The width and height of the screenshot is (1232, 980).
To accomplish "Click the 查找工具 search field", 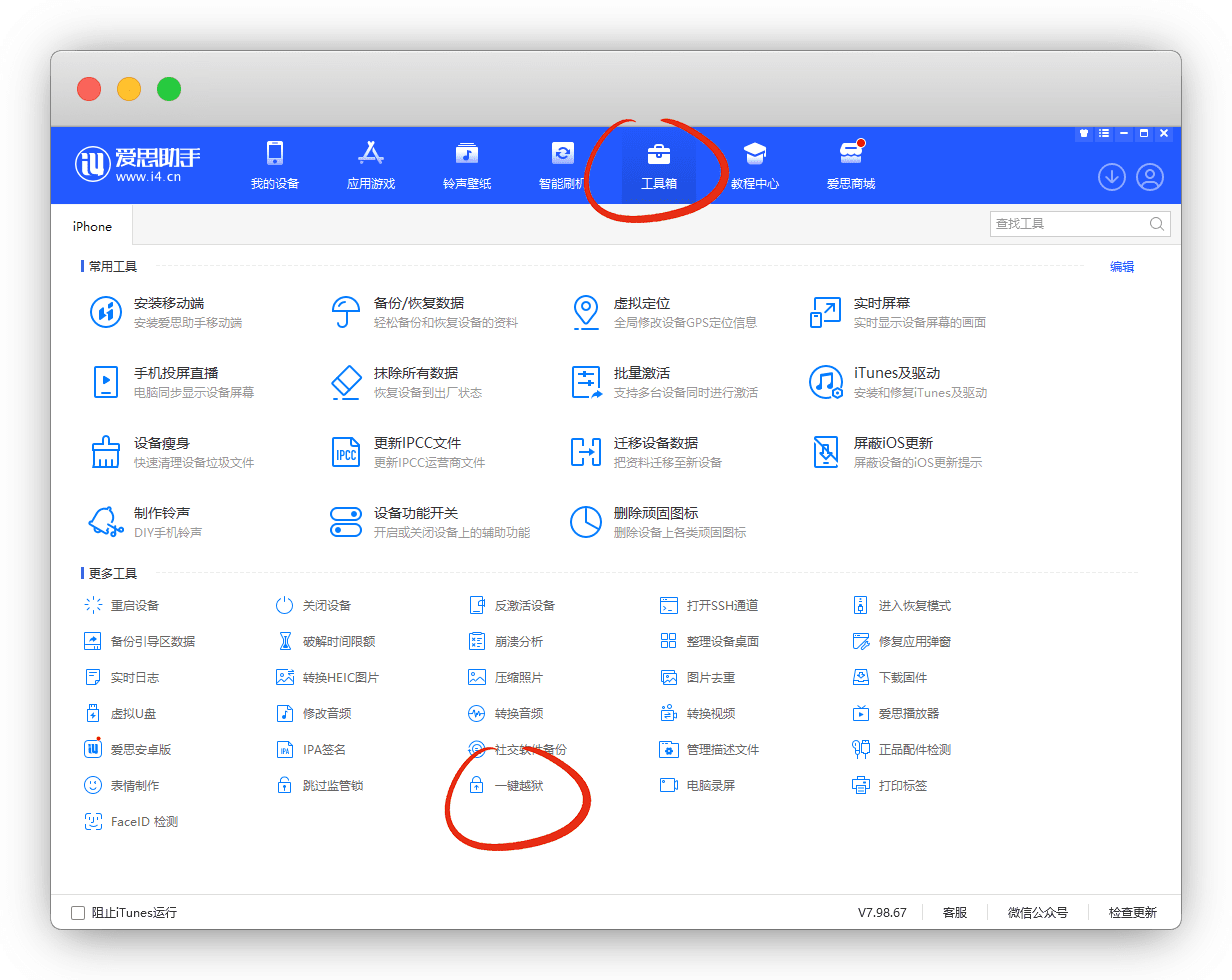I will click(1068, 224).
